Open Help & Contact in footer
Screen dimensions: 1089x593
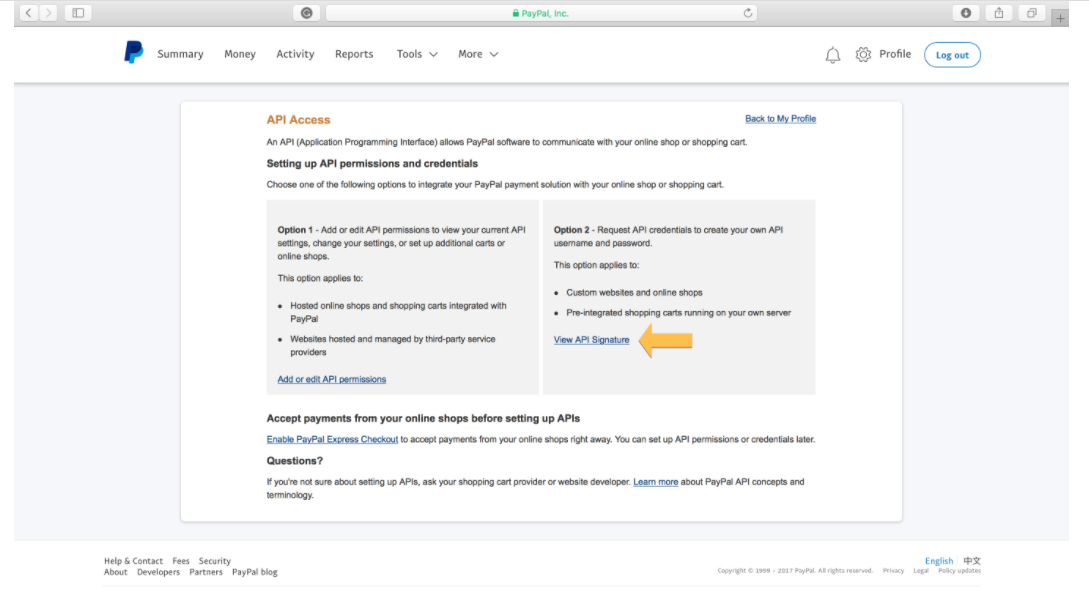pyautogui.click(x=133, y=561)
